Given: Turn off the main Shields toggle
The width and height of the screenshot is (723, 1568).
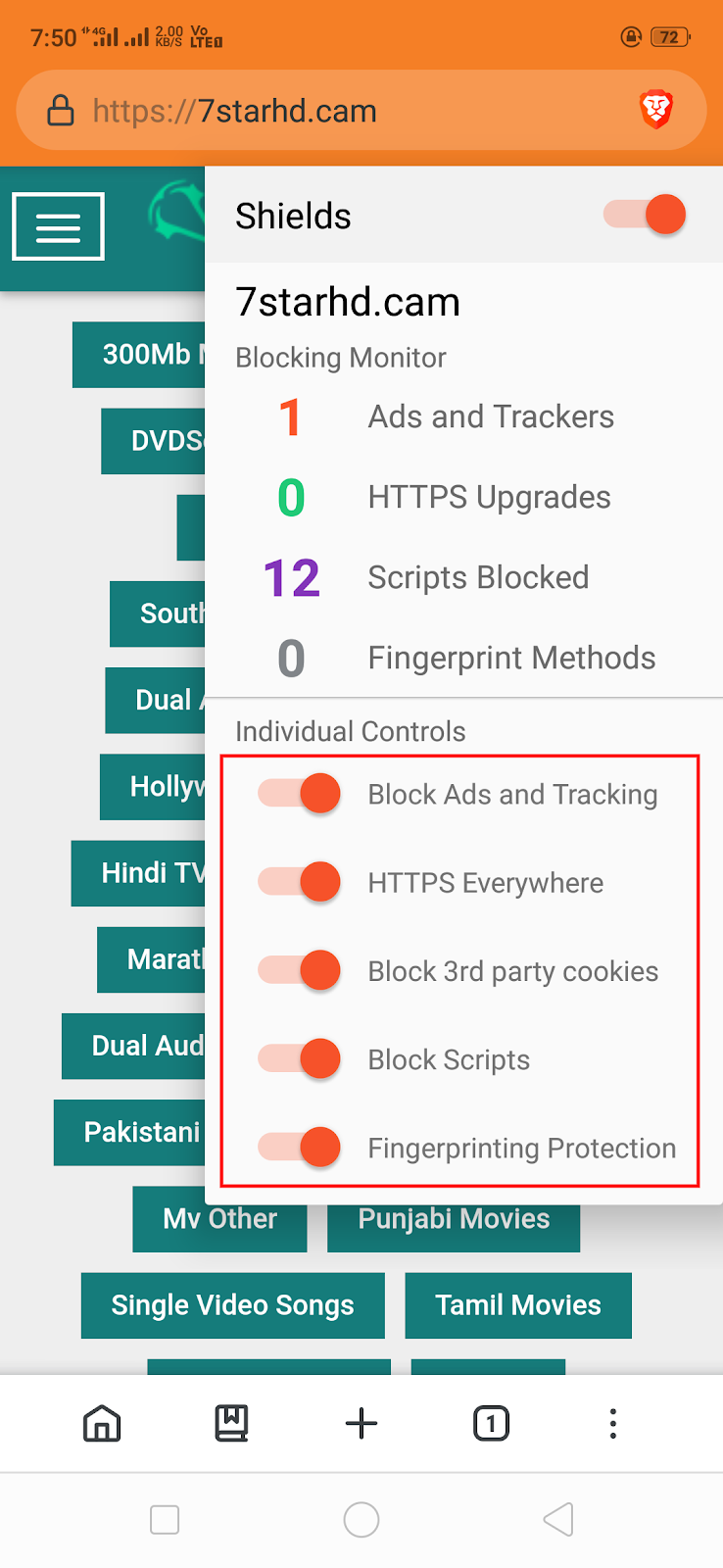Looking at the screenshot, I should 646,215.
